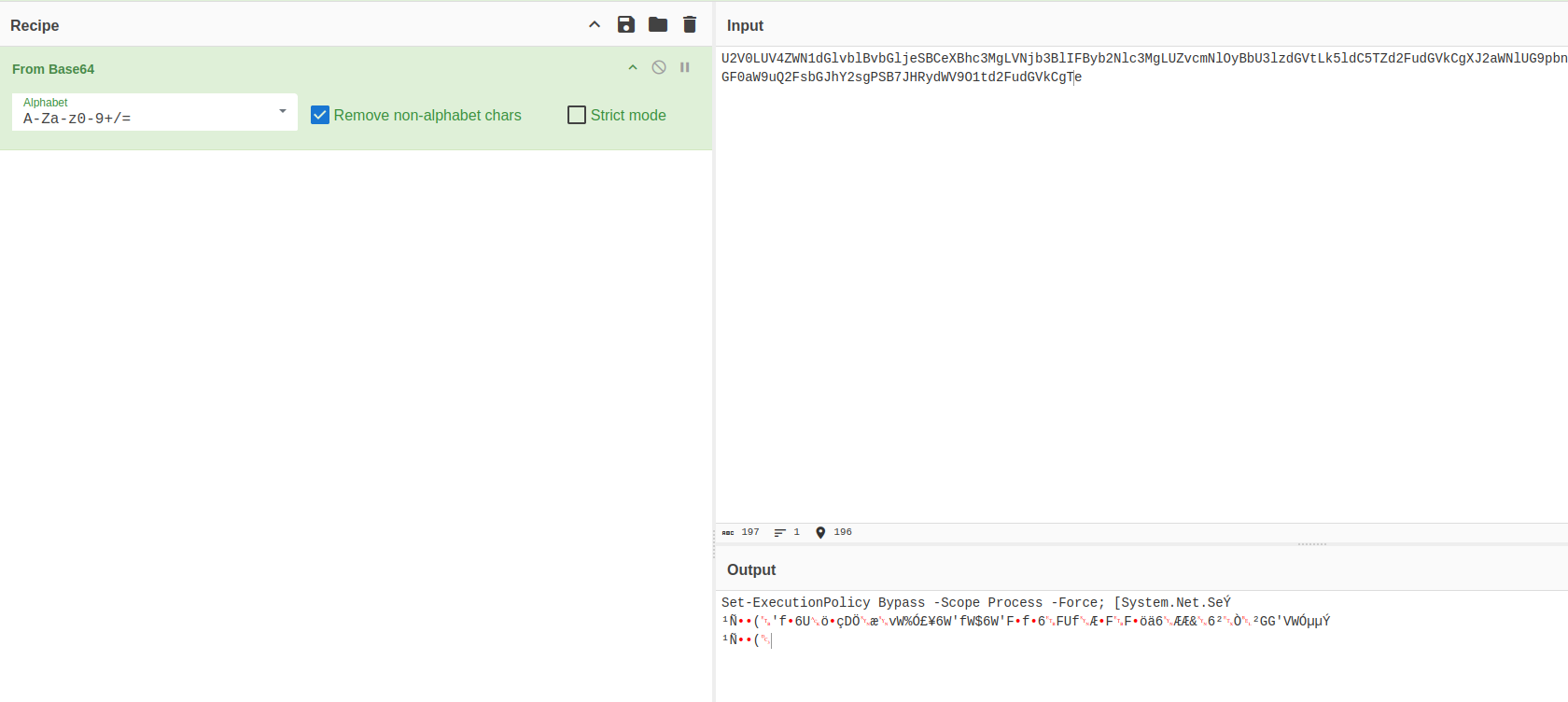Click the input line count indicator
Screen dimensions: 1568x702
coord(787,532)
